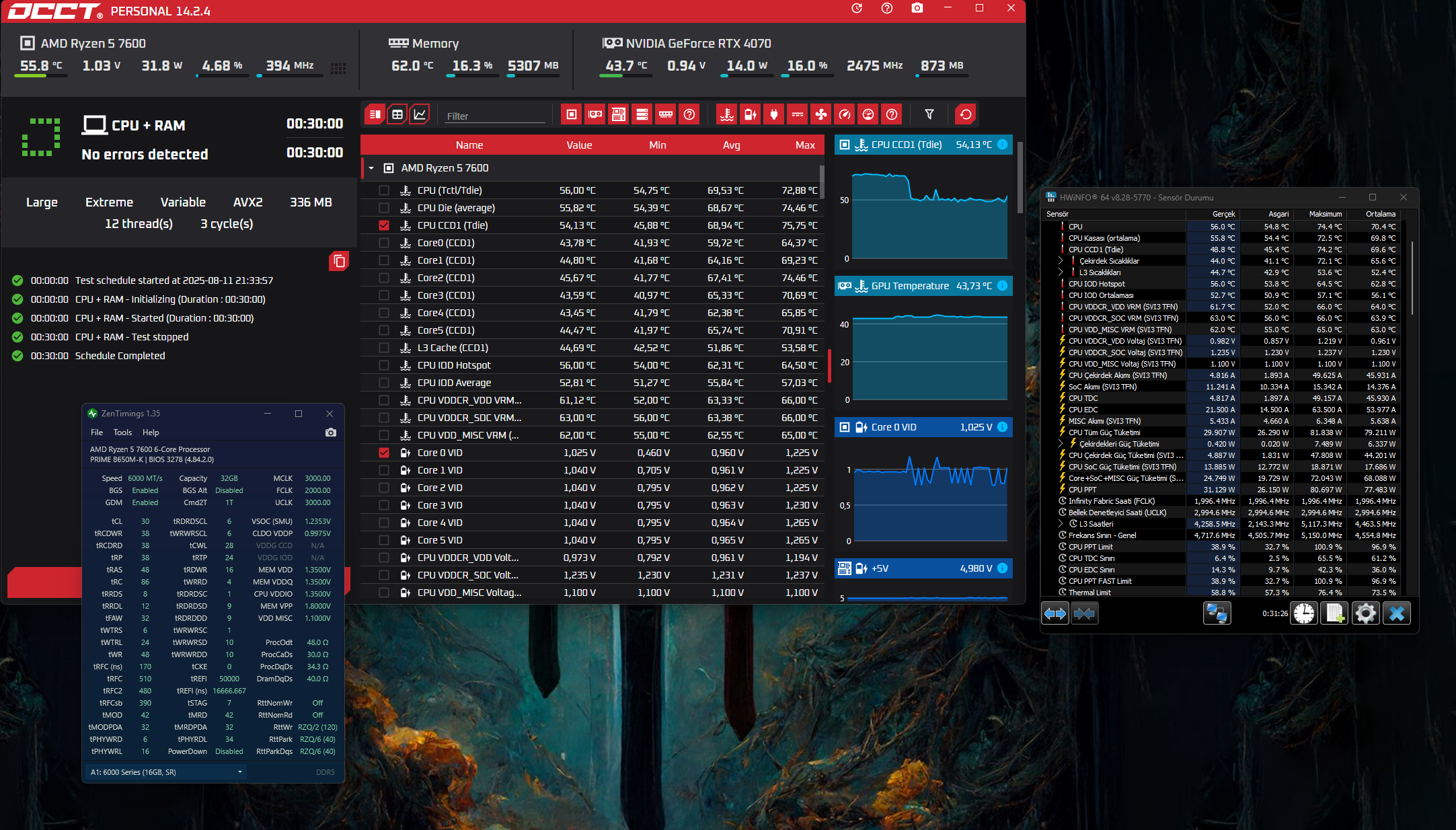Click the OCCT sensor Filter text field
Viewport: 1456px width, 830px height.
coord(495,116)
